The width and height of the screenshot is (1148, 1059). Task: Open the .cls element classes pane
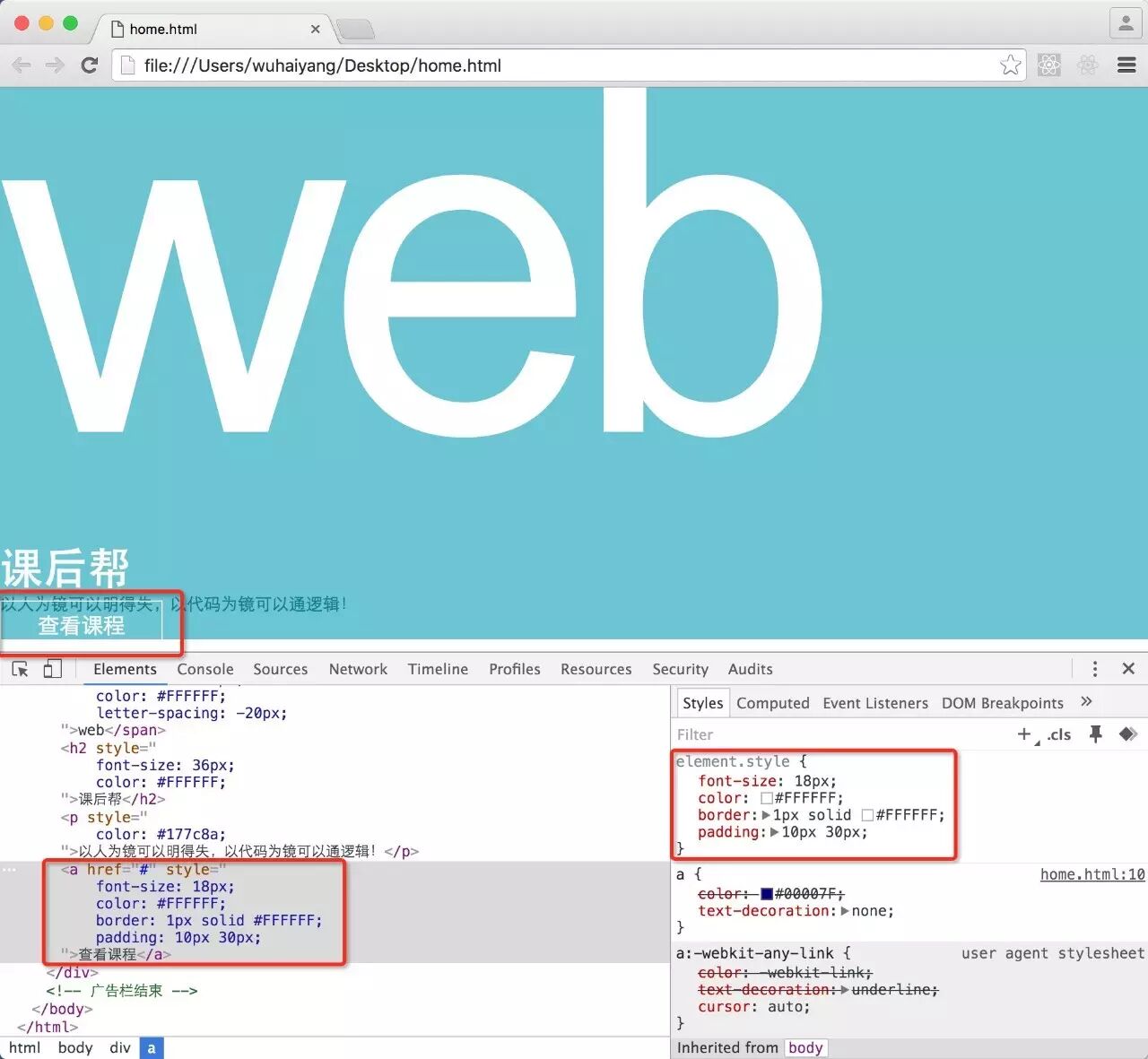1059,734
